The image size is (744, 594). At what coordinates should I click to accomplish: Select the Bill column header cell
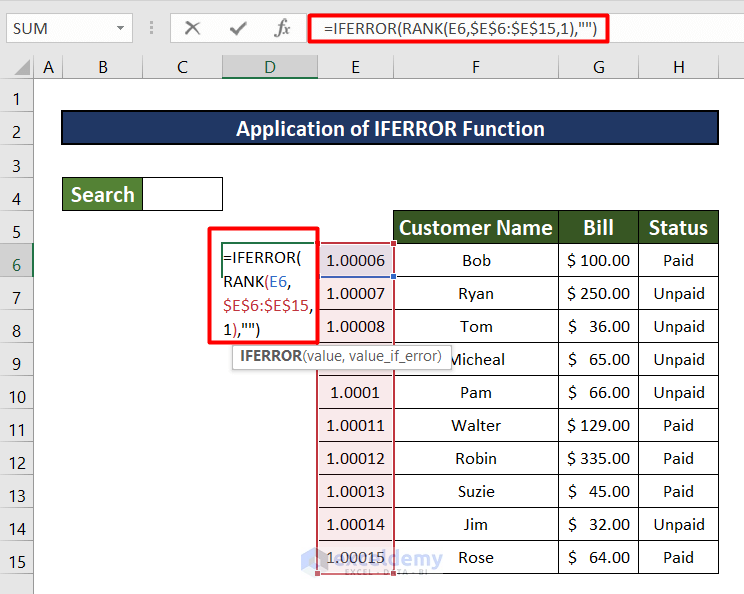(598, 228)
